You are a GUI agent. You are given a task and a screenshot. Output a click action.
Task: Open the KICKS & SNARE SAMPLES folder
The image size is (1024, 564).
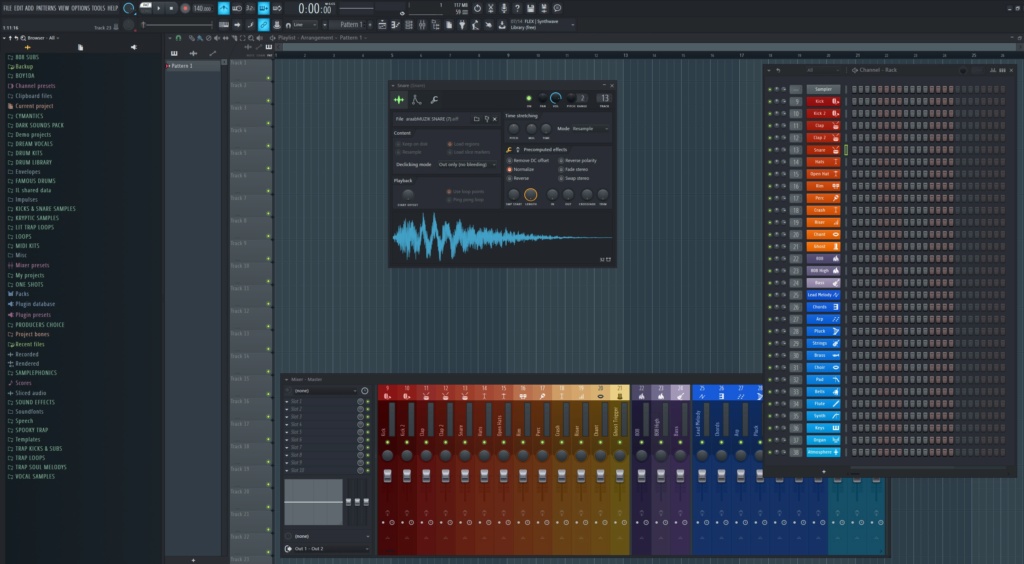[45, 209]
